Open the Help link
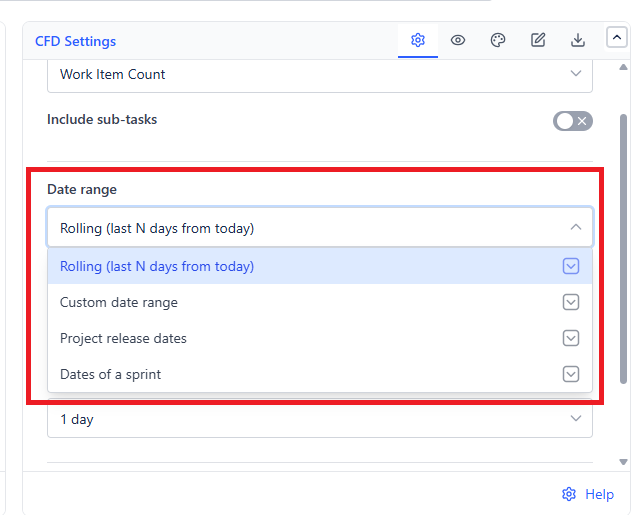The height and width of the screenshot is (515, 635). point(599,494)
